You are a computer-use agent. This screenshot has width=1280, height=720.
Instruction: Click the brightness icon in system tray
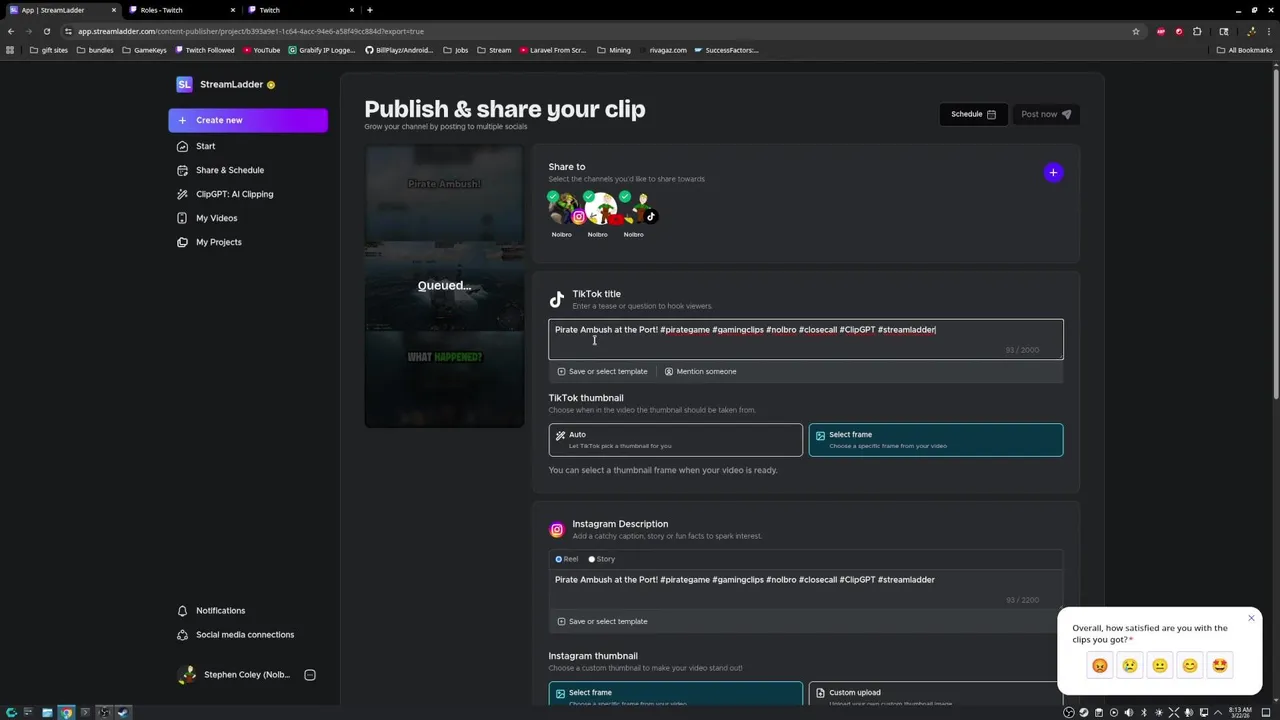[x=1159, y=712]
